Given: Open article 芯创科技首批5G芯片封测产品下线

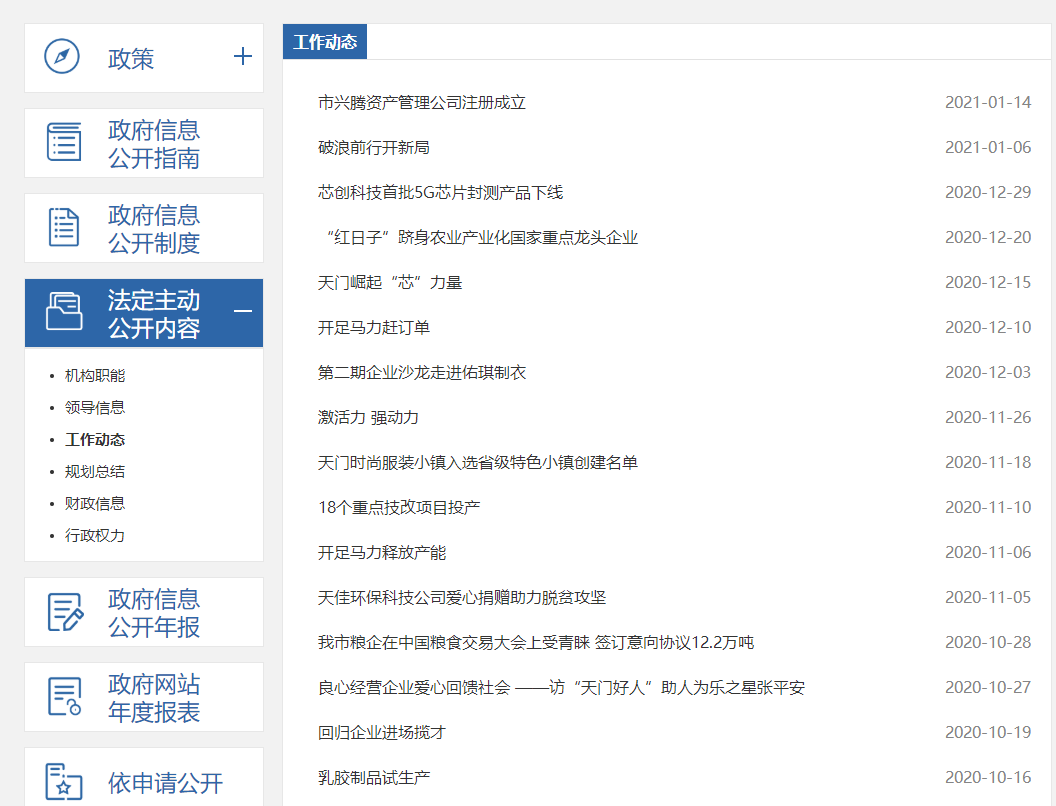Looking at the screenshot, I should coord(440,193).
